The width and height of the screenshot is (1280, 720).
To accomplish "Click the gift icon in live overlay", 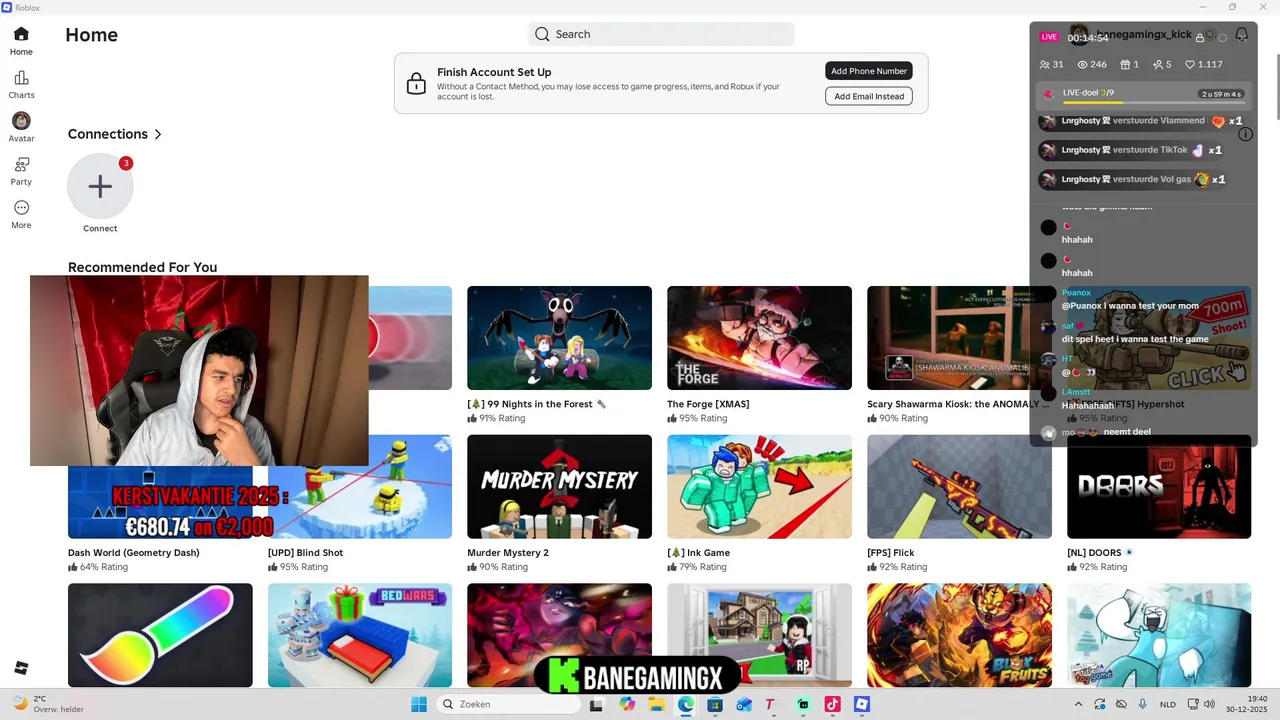I will [x=1124, y=64].
